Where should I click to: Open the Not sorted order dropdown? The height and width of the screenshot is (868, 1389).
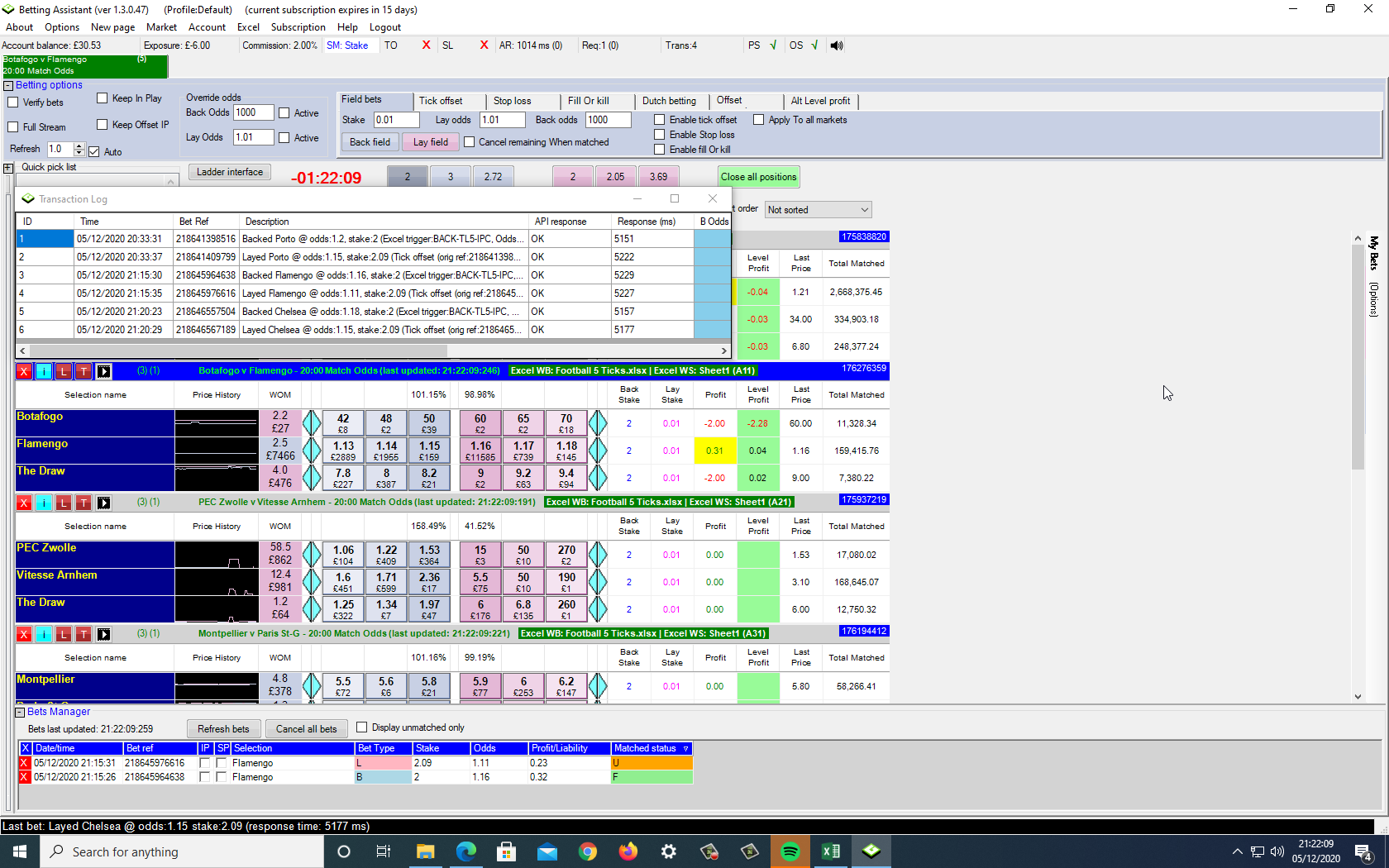[818, 210]
